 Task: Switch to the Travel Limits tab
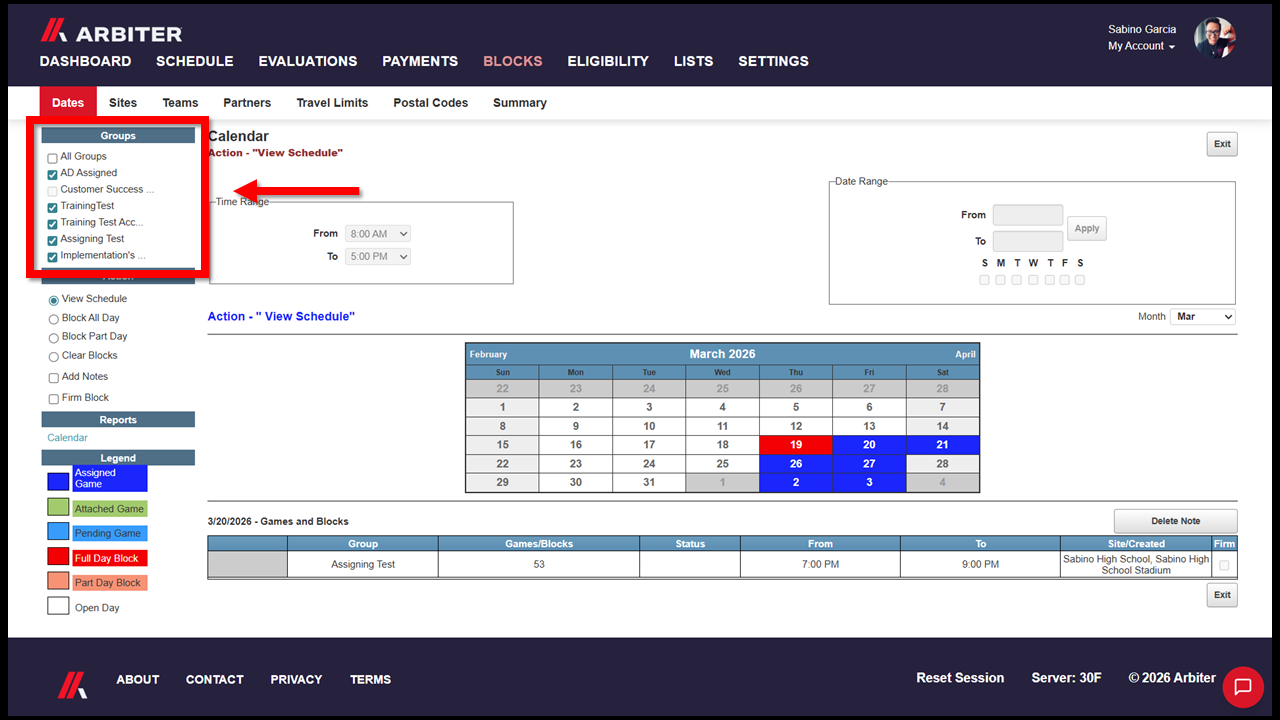[332, 103]
